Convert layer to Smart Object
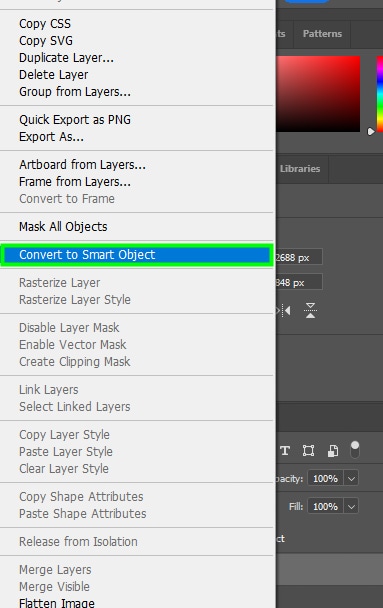 point(137,255)
